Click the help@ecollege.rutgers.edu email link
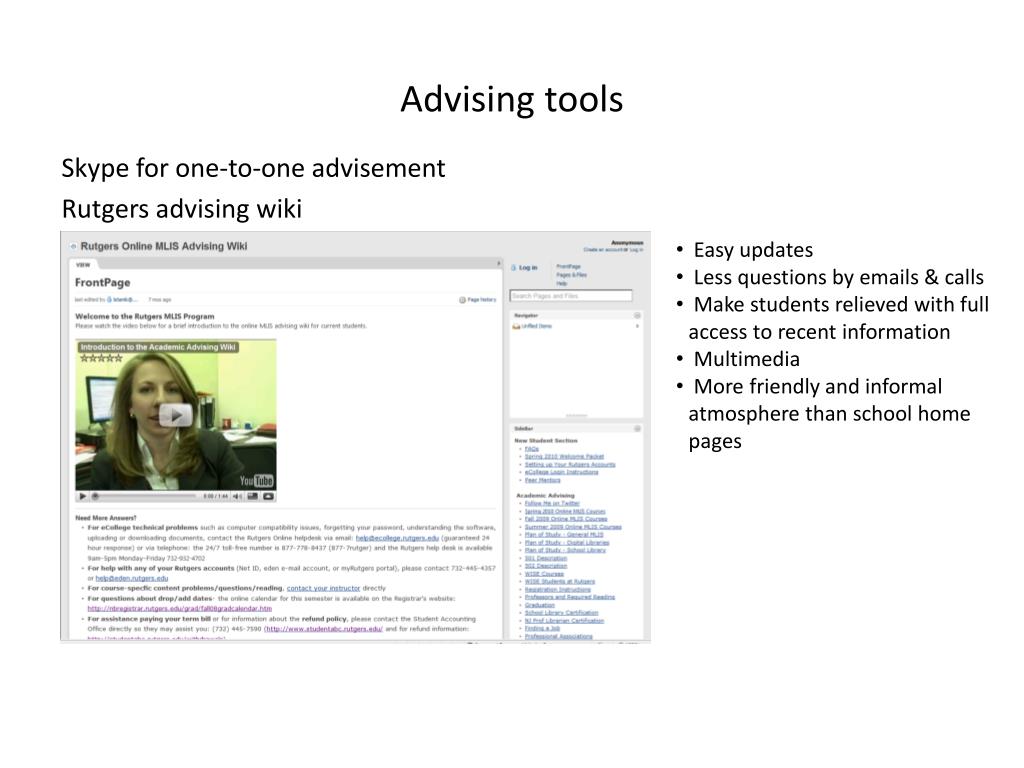This screenshot has width=1024, height=768. tap(397, 538)
